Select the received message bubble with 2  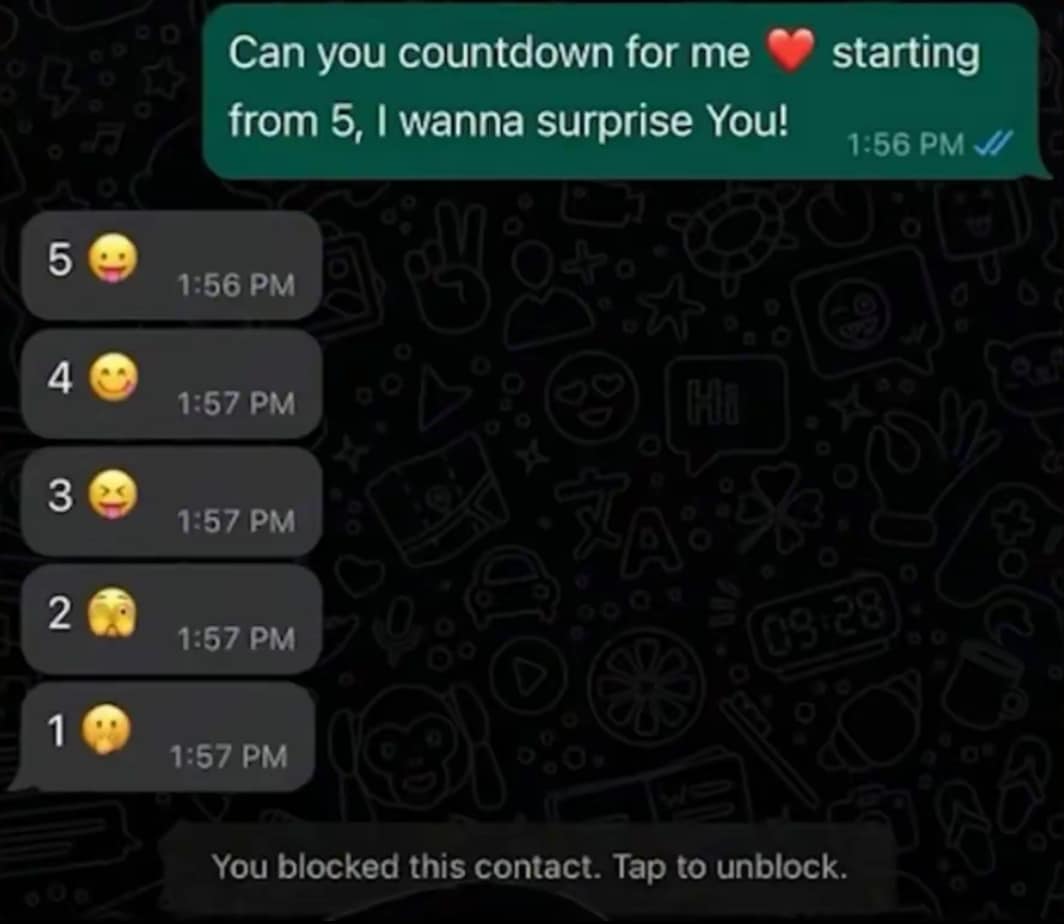tap(171, 619)
